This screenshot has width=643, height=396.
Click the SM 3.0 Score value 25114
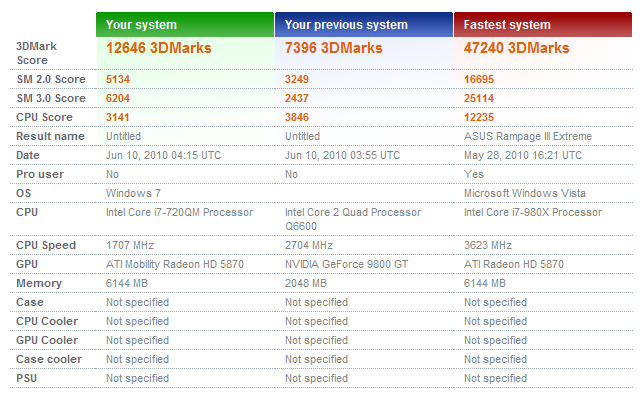(479, 98)
